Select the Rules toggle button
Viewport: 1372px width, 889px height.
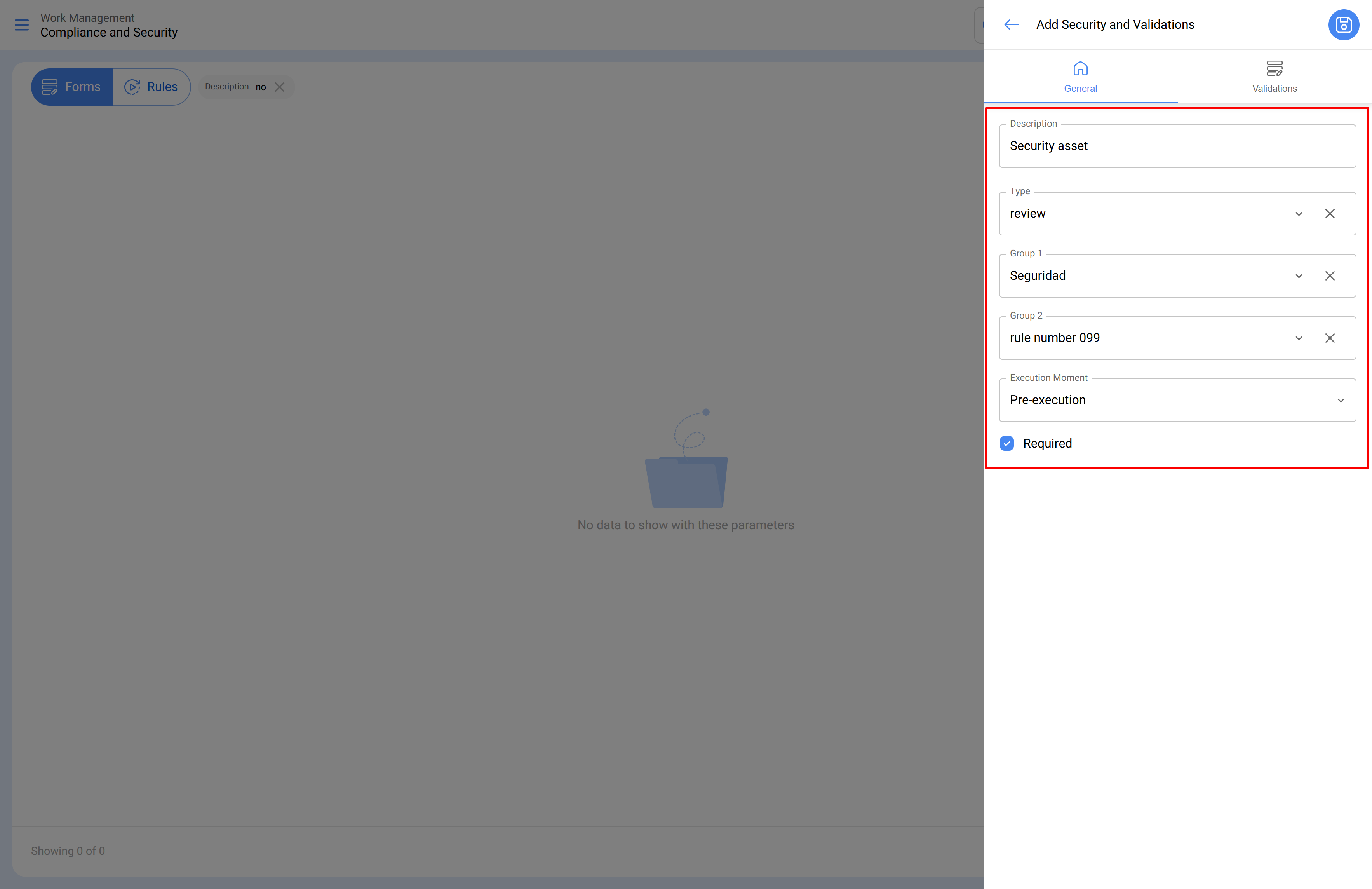click(x=151, y=87)
